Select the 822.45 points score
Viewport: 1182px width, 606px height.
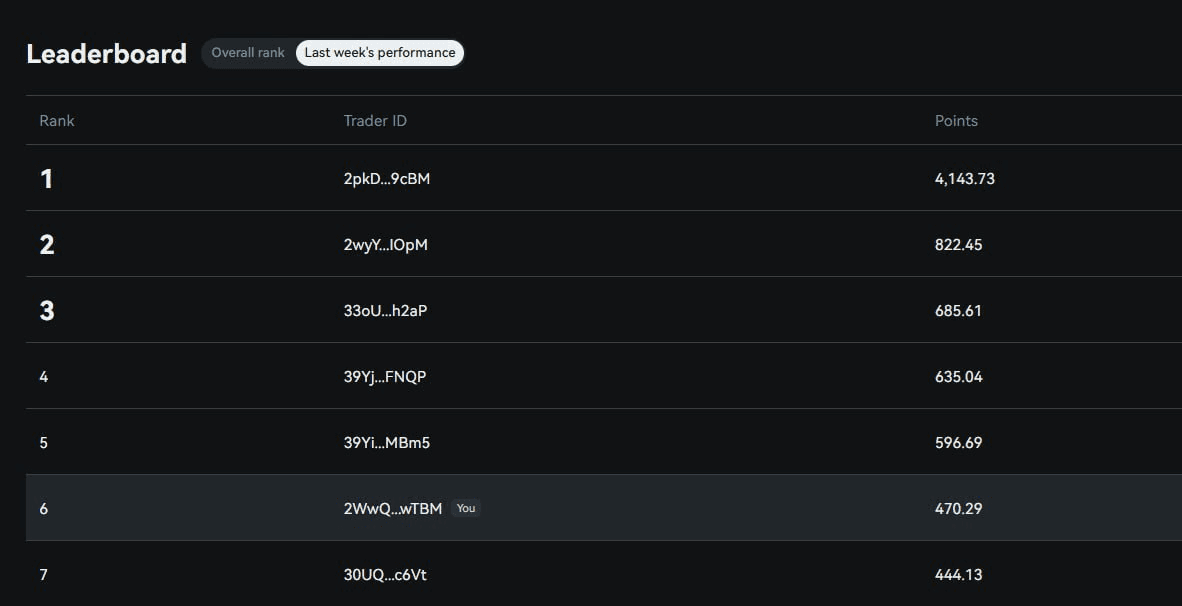pyautogui.click(x=958, y=245)
